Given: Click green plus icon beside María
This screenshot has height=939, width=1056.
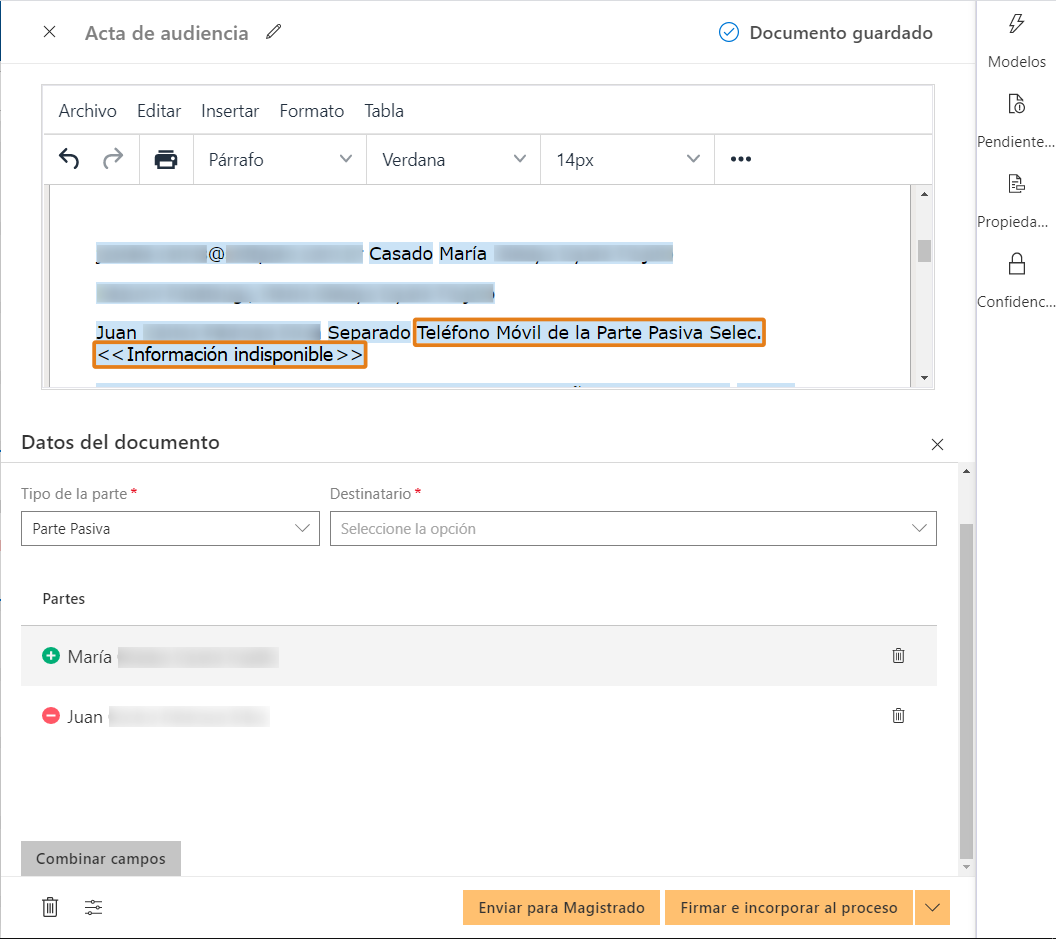Looking at the screenshot, I should pyautogui.click(x=51, y=655).
